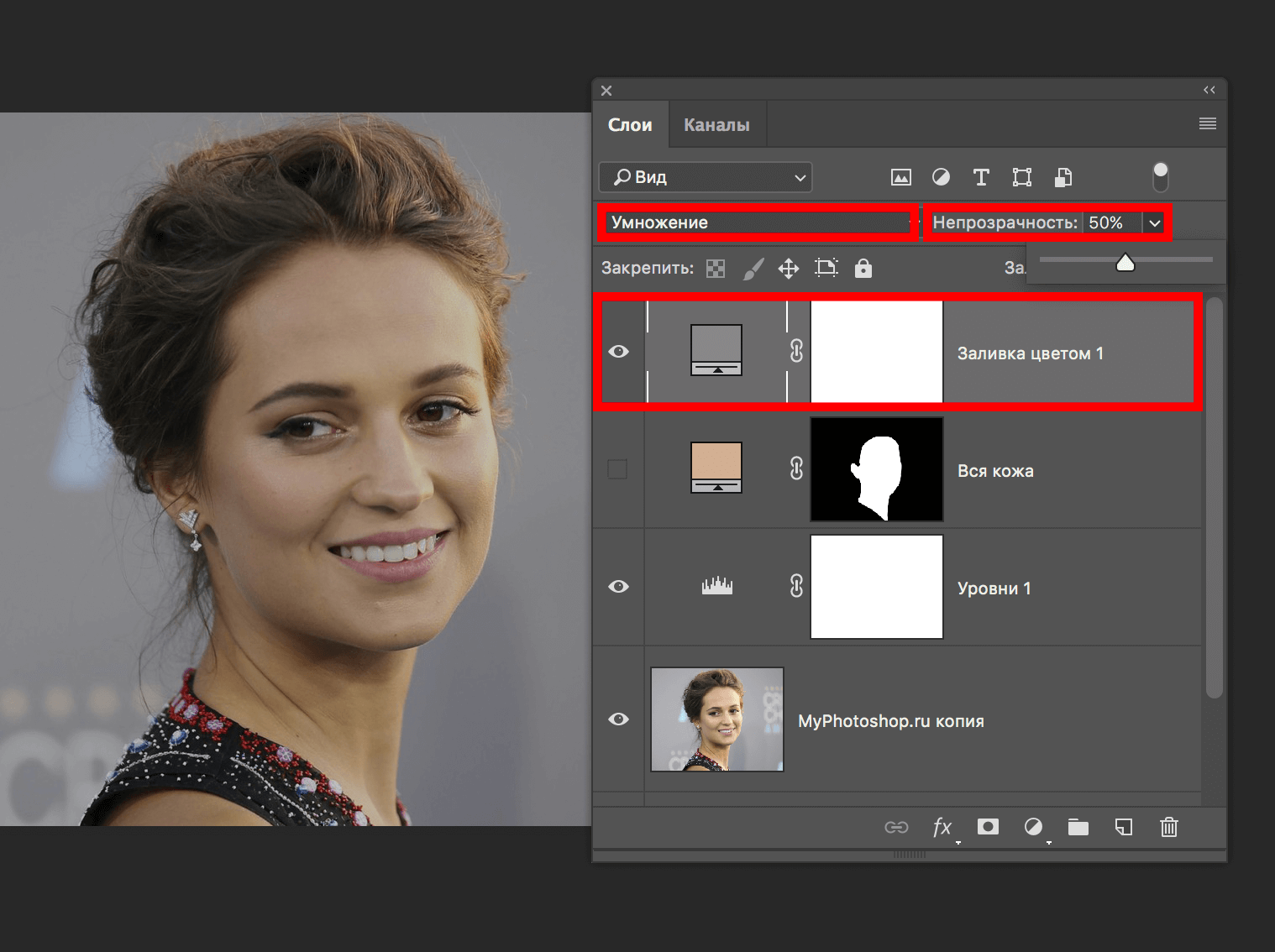Click the type layer filter icon
This screenshot has height=952, width=1275.
(980, 177)
